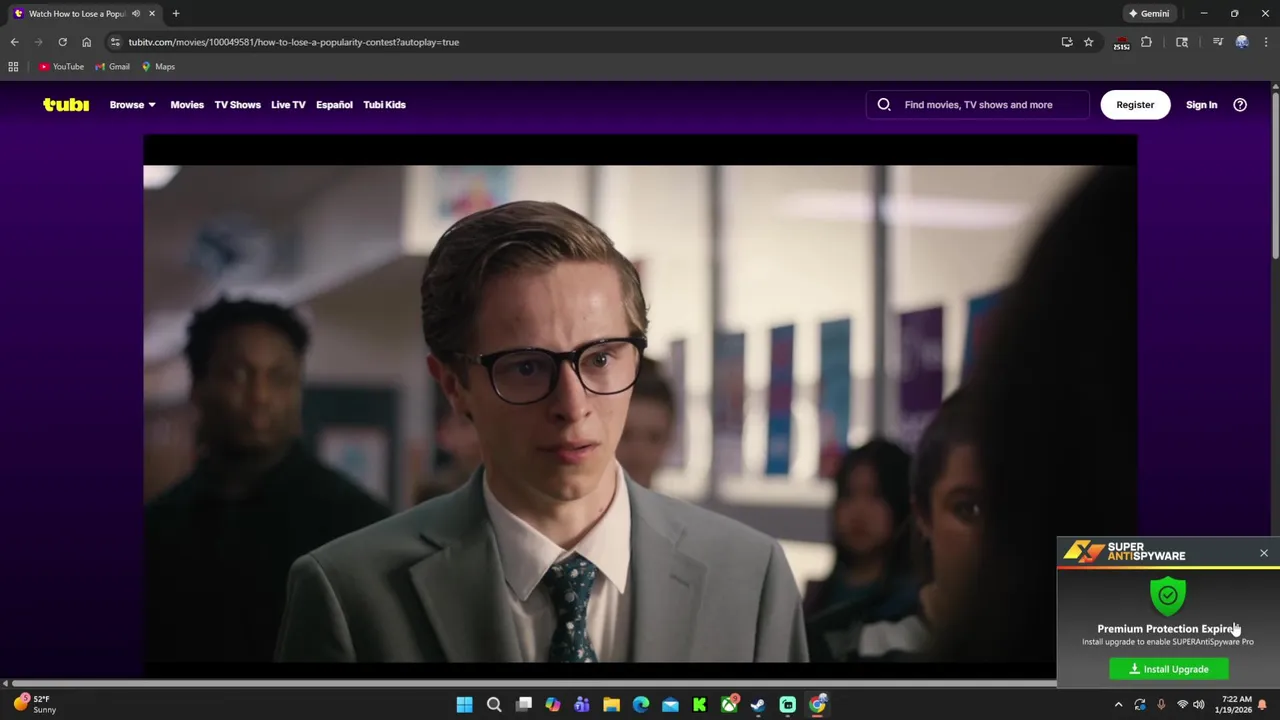
Task: Go to the Movies section
Action: pyautogui.click(x=187, y=104)
